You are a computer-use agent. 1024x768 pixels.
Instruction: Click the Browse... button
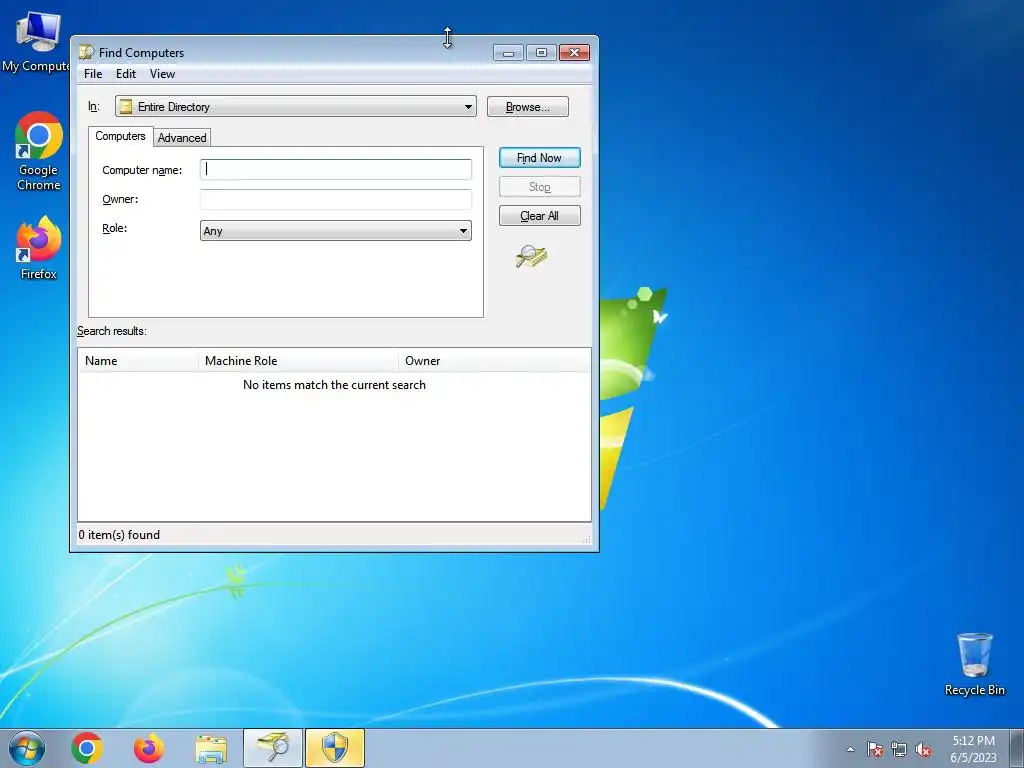(x=528, y=106)
